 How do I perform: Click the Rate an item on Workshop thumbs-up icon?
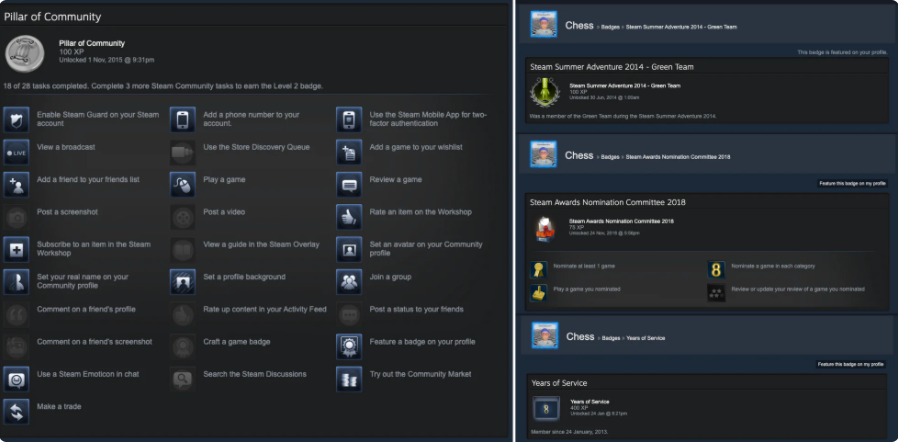(349, 217)
